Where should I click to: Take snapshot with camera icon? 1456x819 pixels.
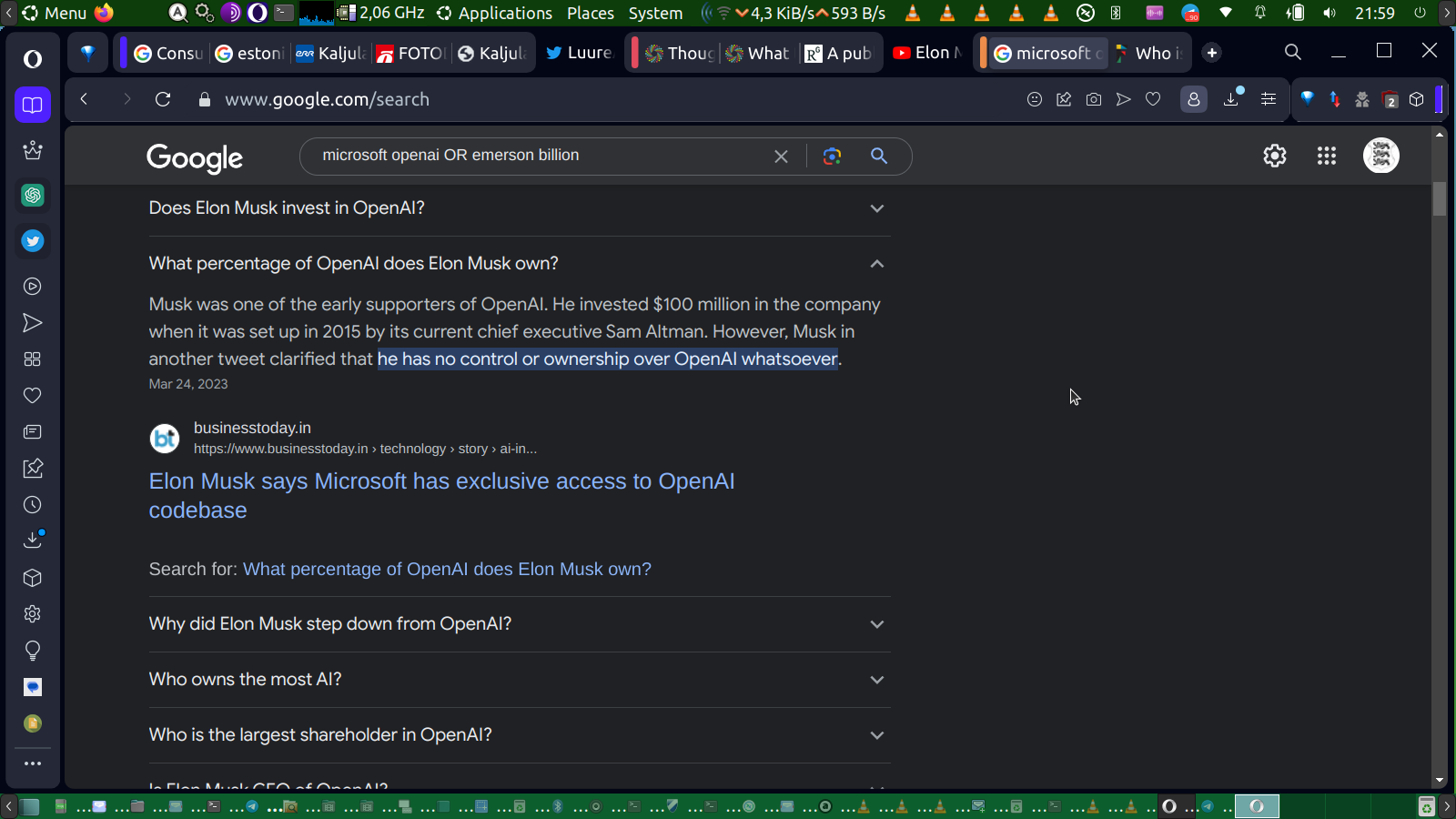(1094, 99)
